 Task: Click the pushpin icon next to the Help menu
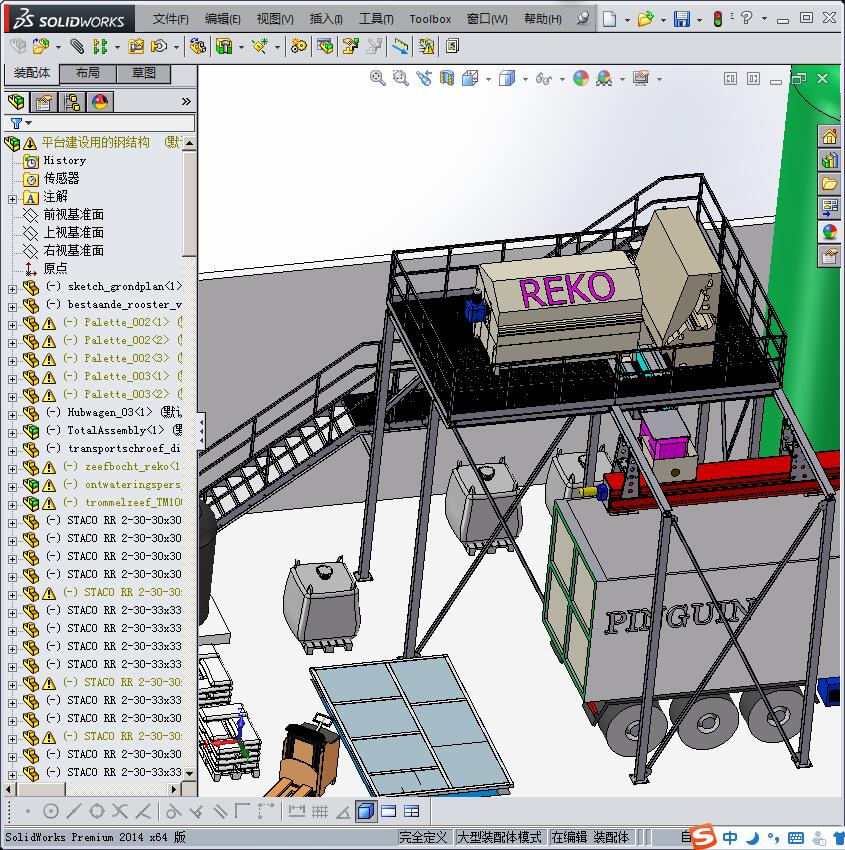583,18
